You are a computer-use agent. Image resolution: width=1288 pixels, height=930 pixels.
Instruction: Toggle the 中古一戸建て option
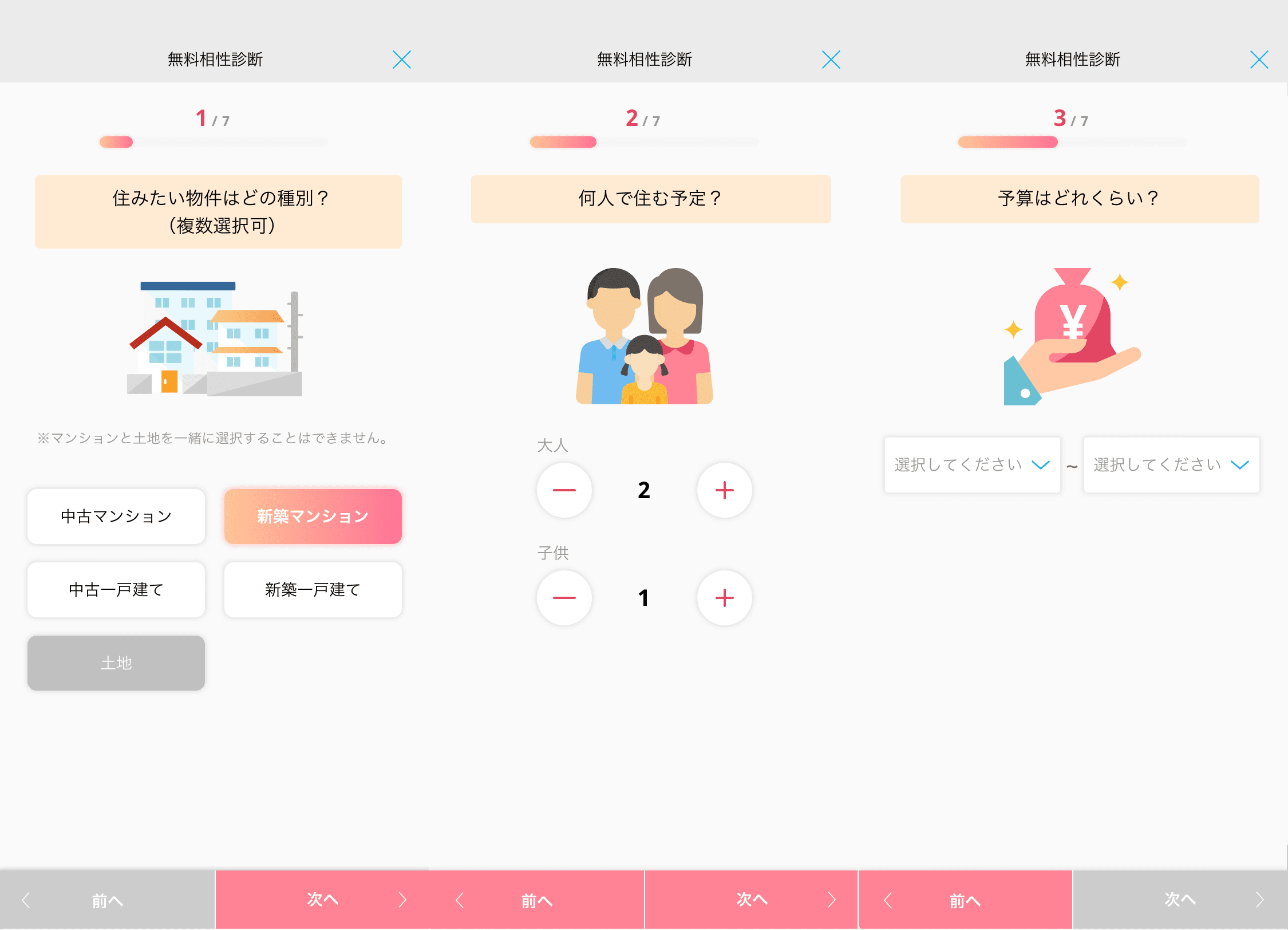point(116,590)
